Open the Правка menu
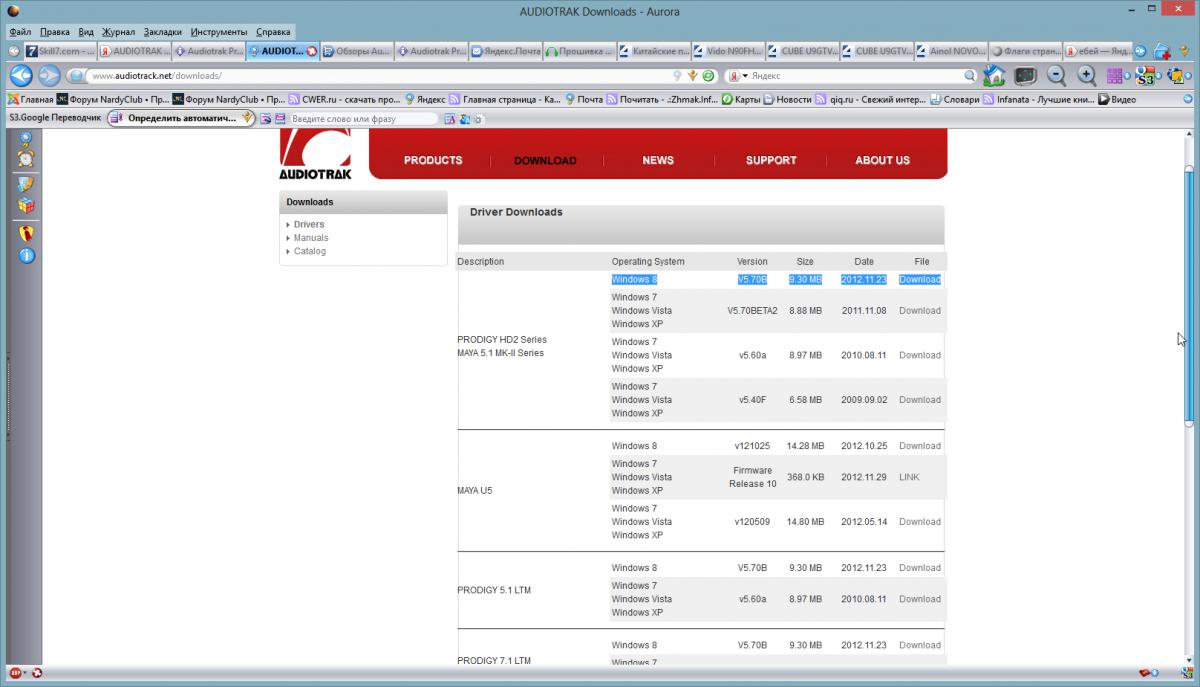 point(55,32)
